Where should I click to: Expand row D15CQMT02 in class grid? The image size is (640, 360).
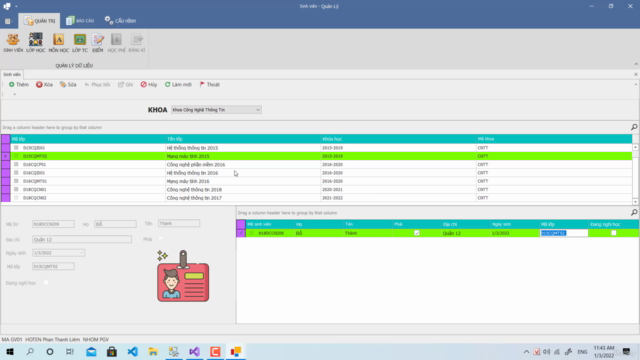tap(16, 156)
